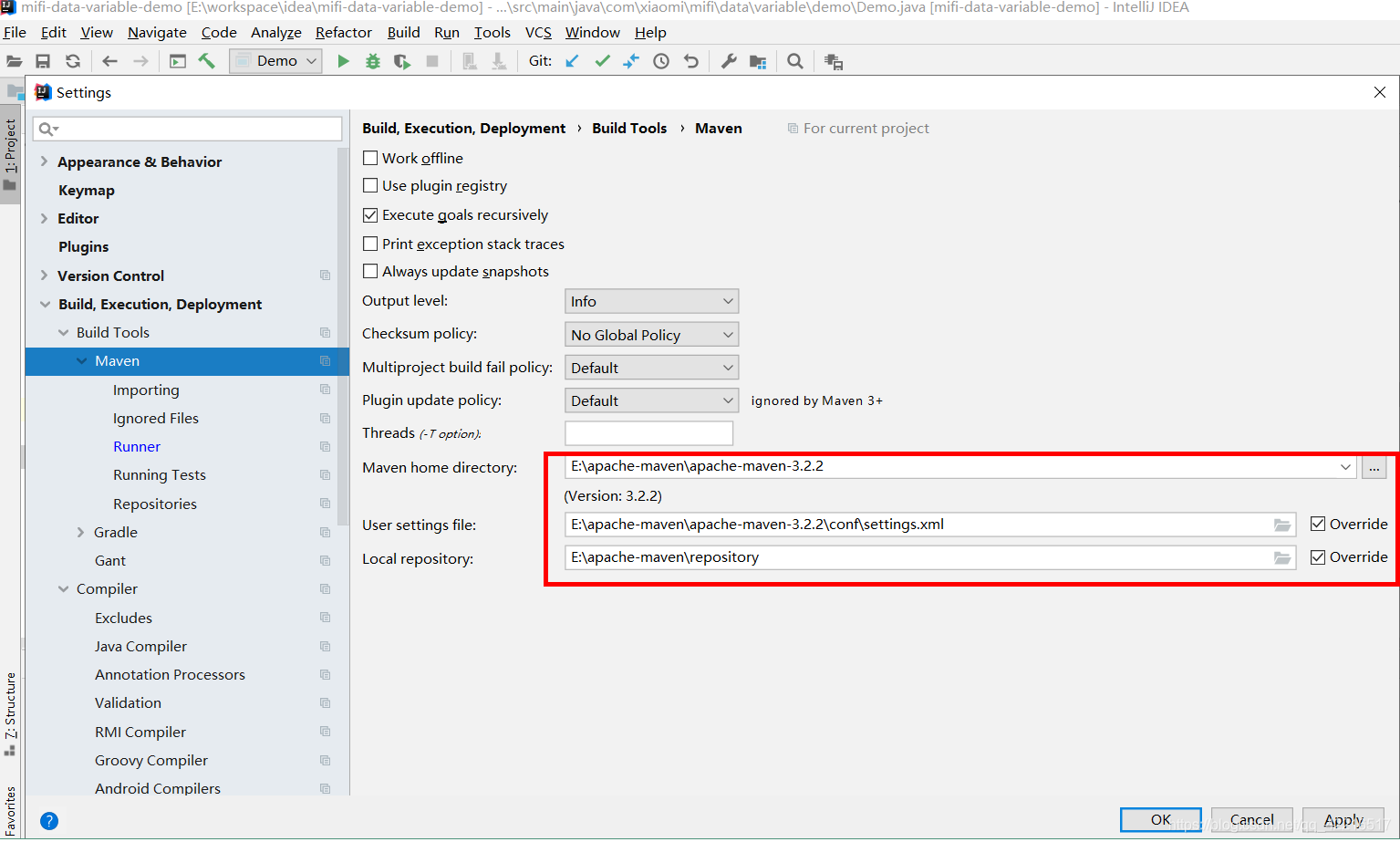
Task: Open the Demo run configuration dropdown
Action: click(x=275, y=61)
